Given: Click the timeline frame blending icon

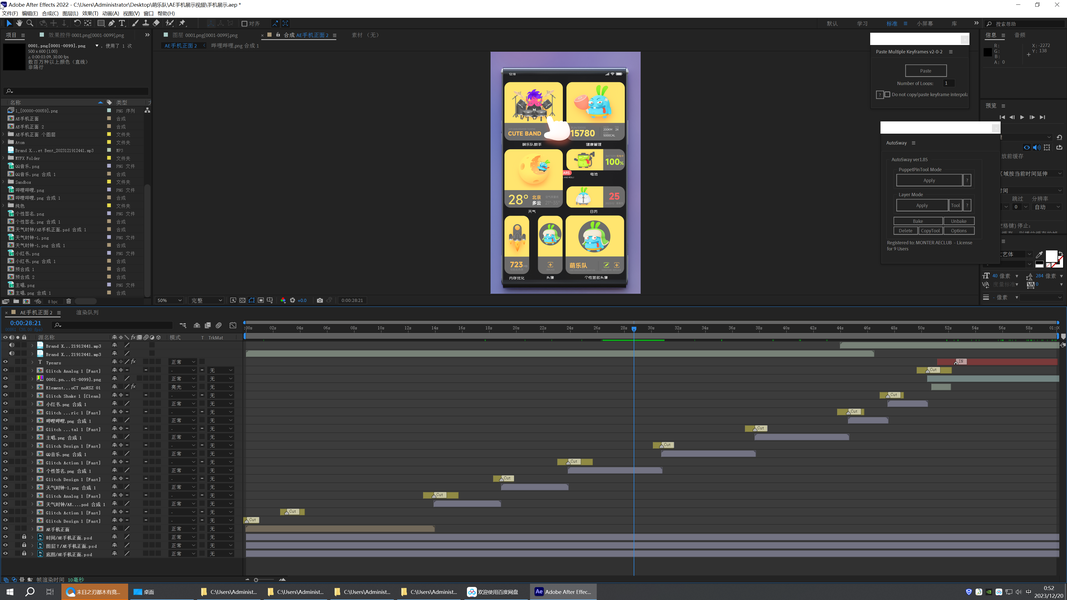Looking at the screenshot, I should [208, 325].
